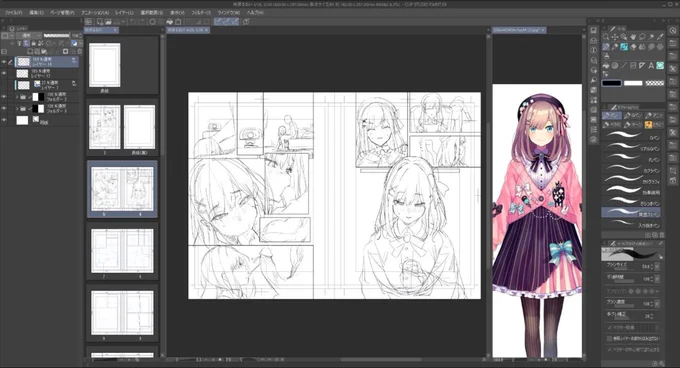The height and width of the screenshot is (368, 680).
Task: Open brush size dynamics button
Action: tap(657, 267)
